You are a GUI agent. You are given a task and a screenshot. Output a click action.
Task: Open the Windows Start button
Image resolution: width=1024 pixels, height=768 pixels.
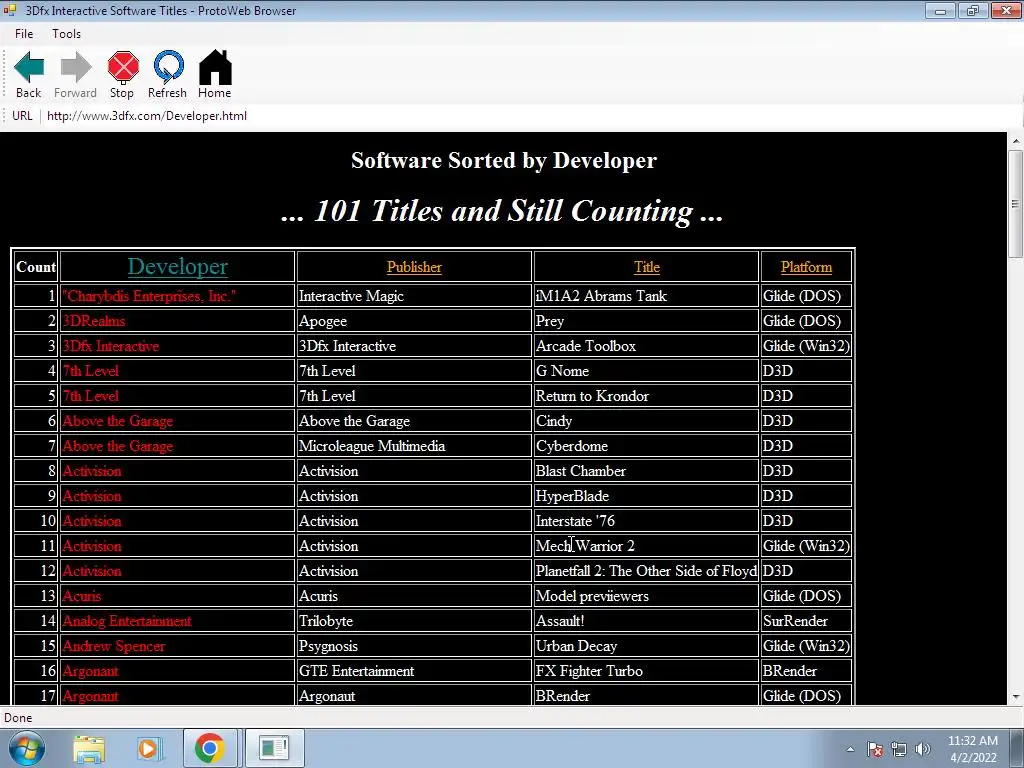pyautogui.click(x=26, y=748)
